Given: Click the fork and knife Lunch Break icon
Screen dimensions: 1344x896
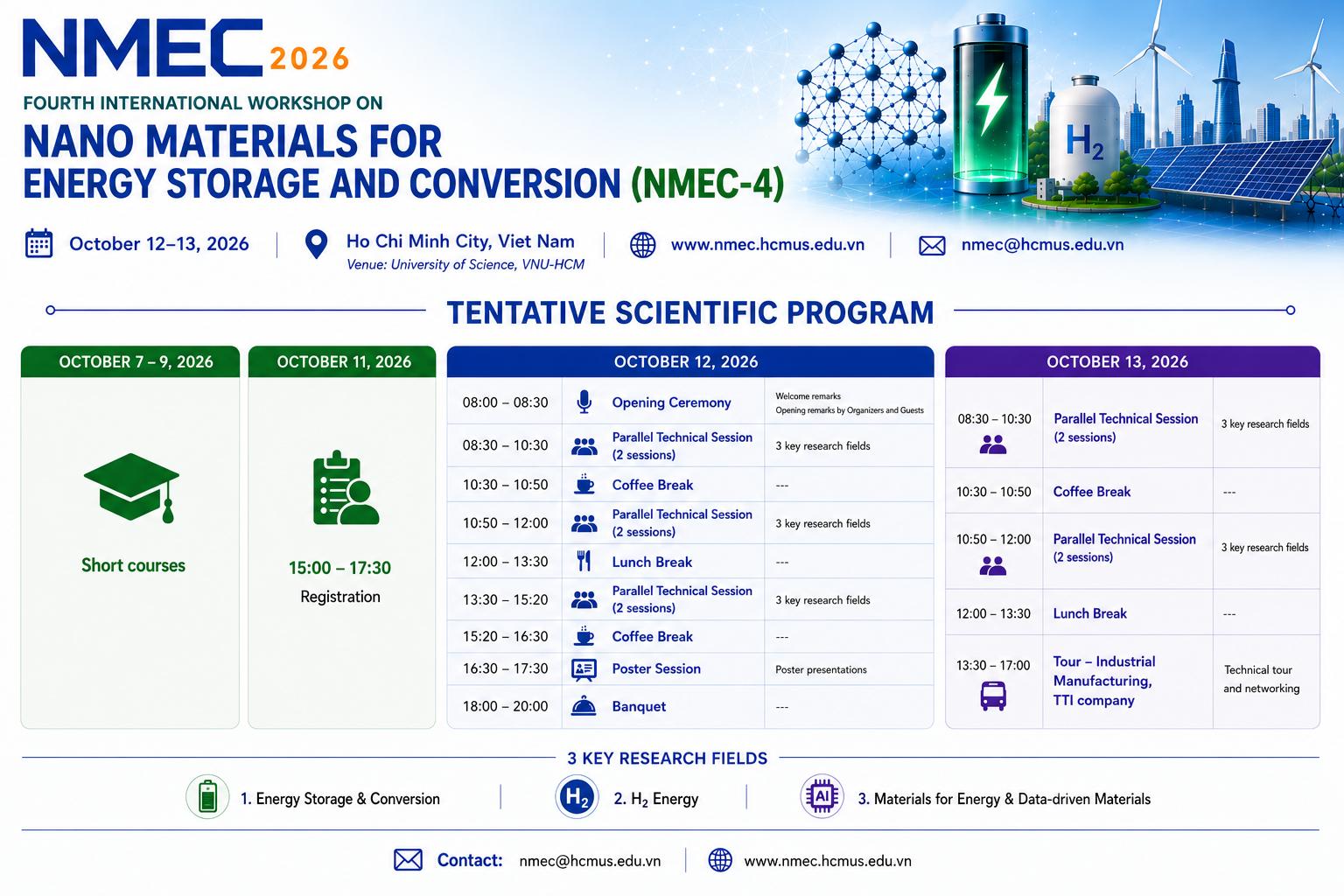Looking at the screenshot, I should click(584, 561).
